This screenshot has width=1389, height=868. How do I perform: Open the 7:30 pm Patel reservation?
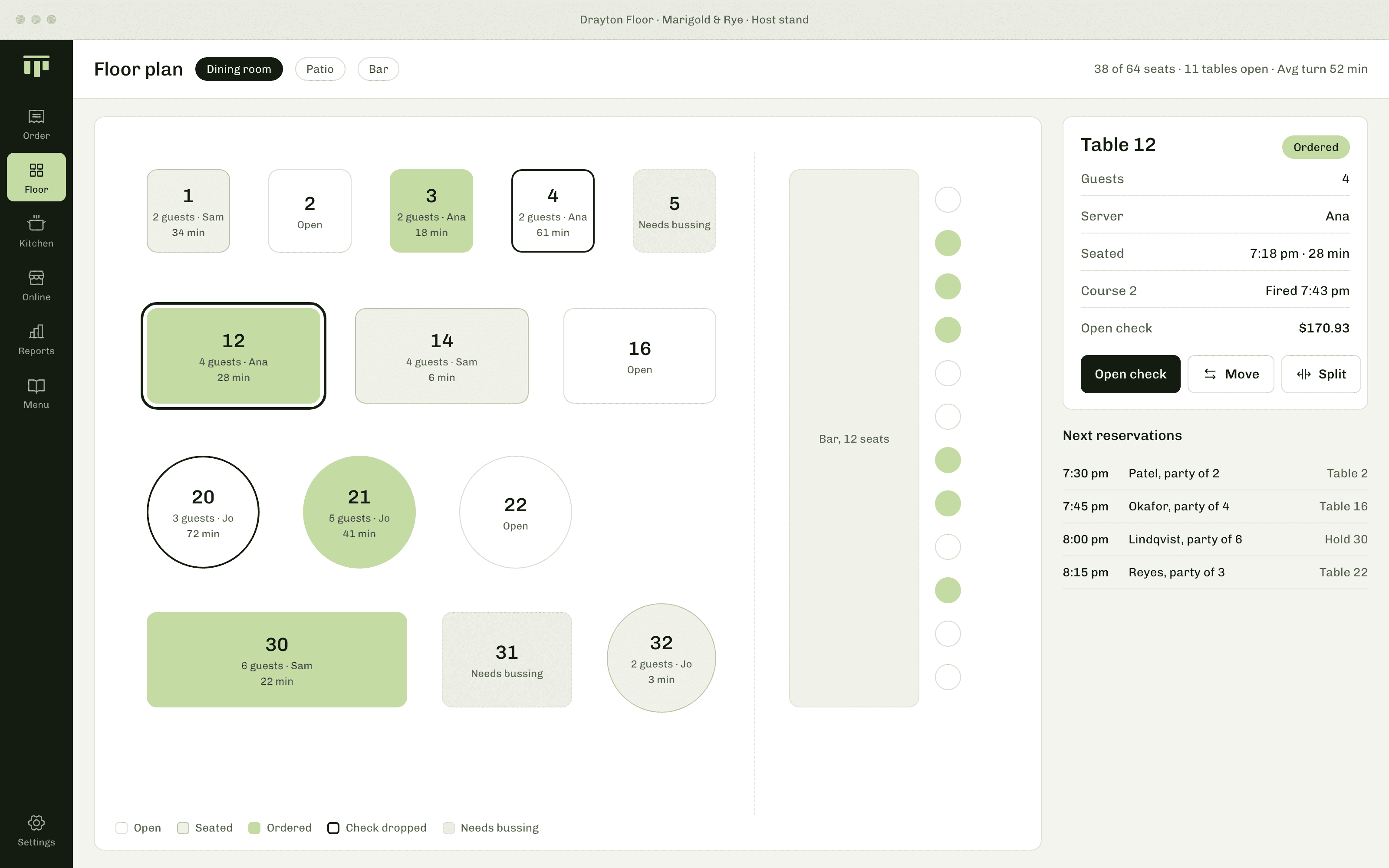click(x=1215, y=473)
